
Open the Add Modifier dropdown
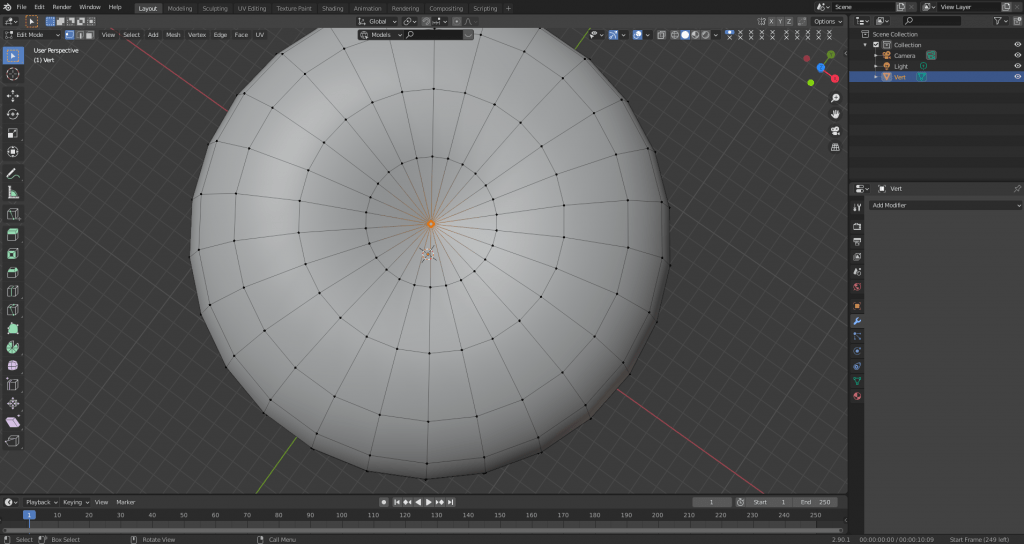[x=945, y=205]
